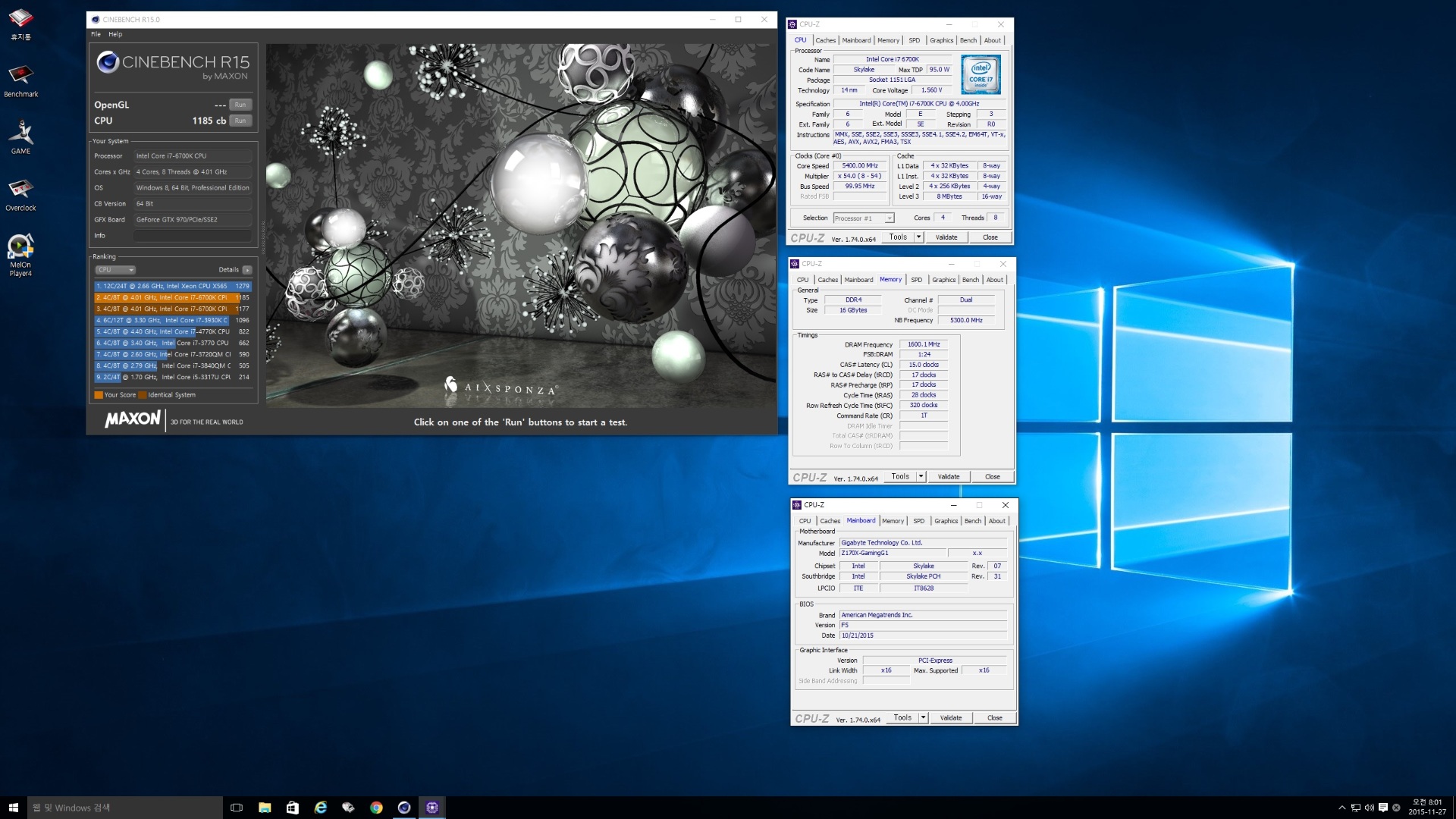The width and height of the screenshot is (1456, 819).
Task: Open SPD tab in top CPU-Z window
Action: (915, 40)
